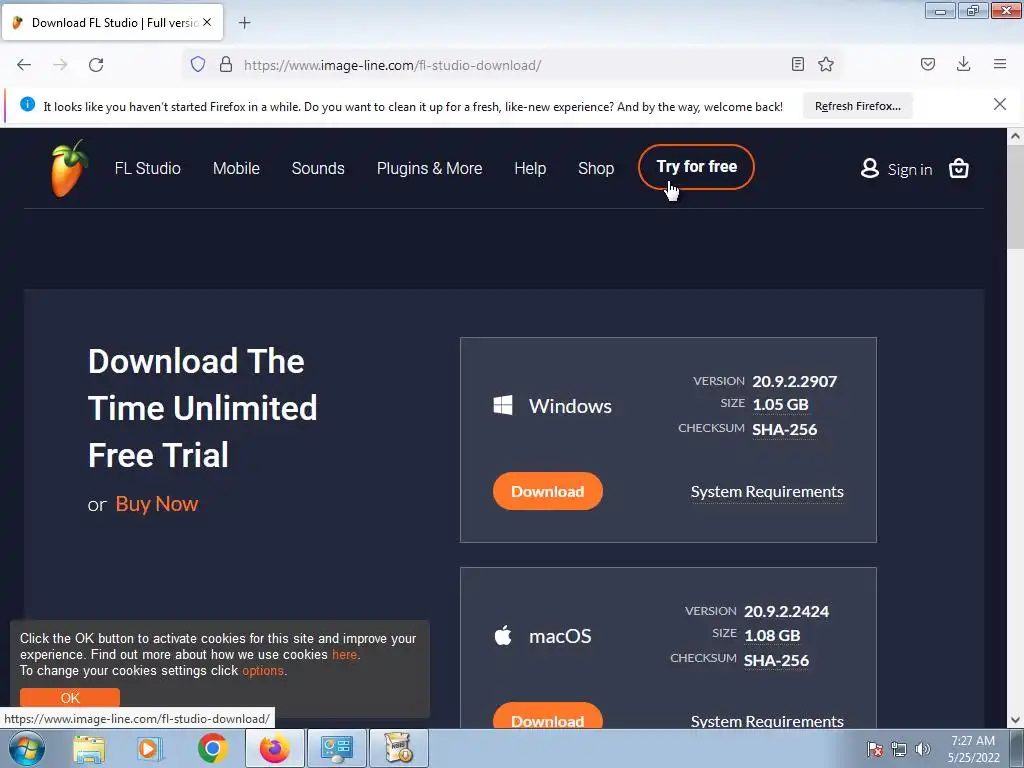The height and width of the screenshot is (768, 1024).
Task: Dismiss the Refresh Firefox notification bar
Action: pos(1000,104)
